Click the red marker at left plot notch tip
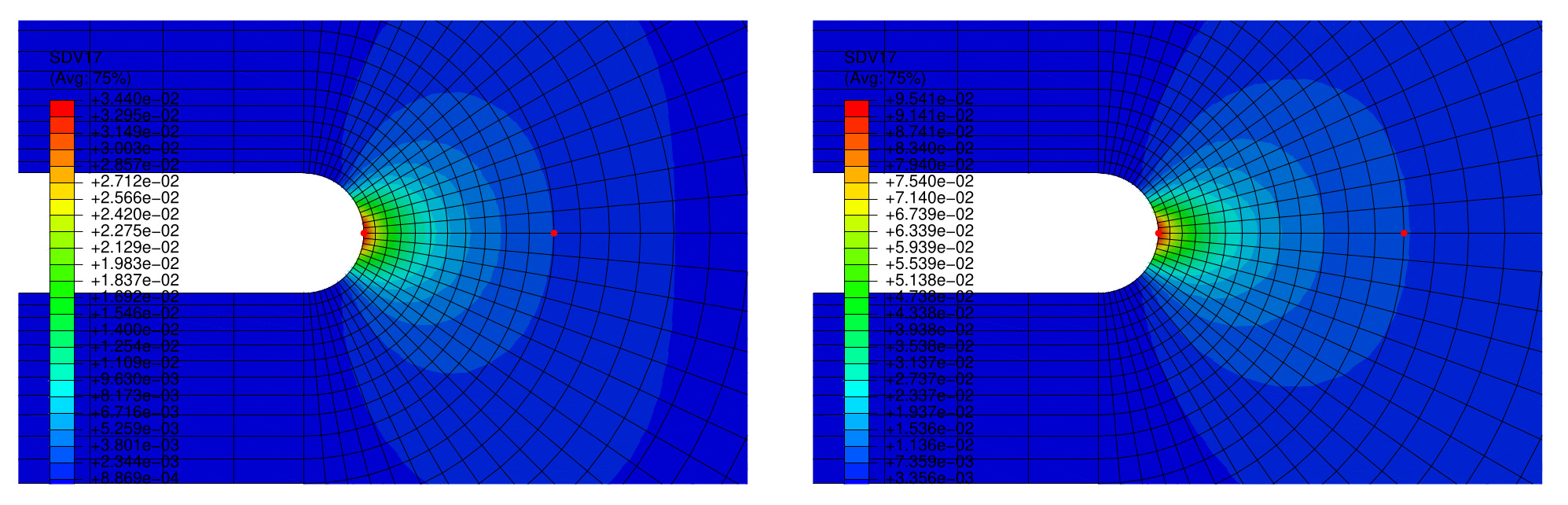1568x505 pixels. click(363, 233)
